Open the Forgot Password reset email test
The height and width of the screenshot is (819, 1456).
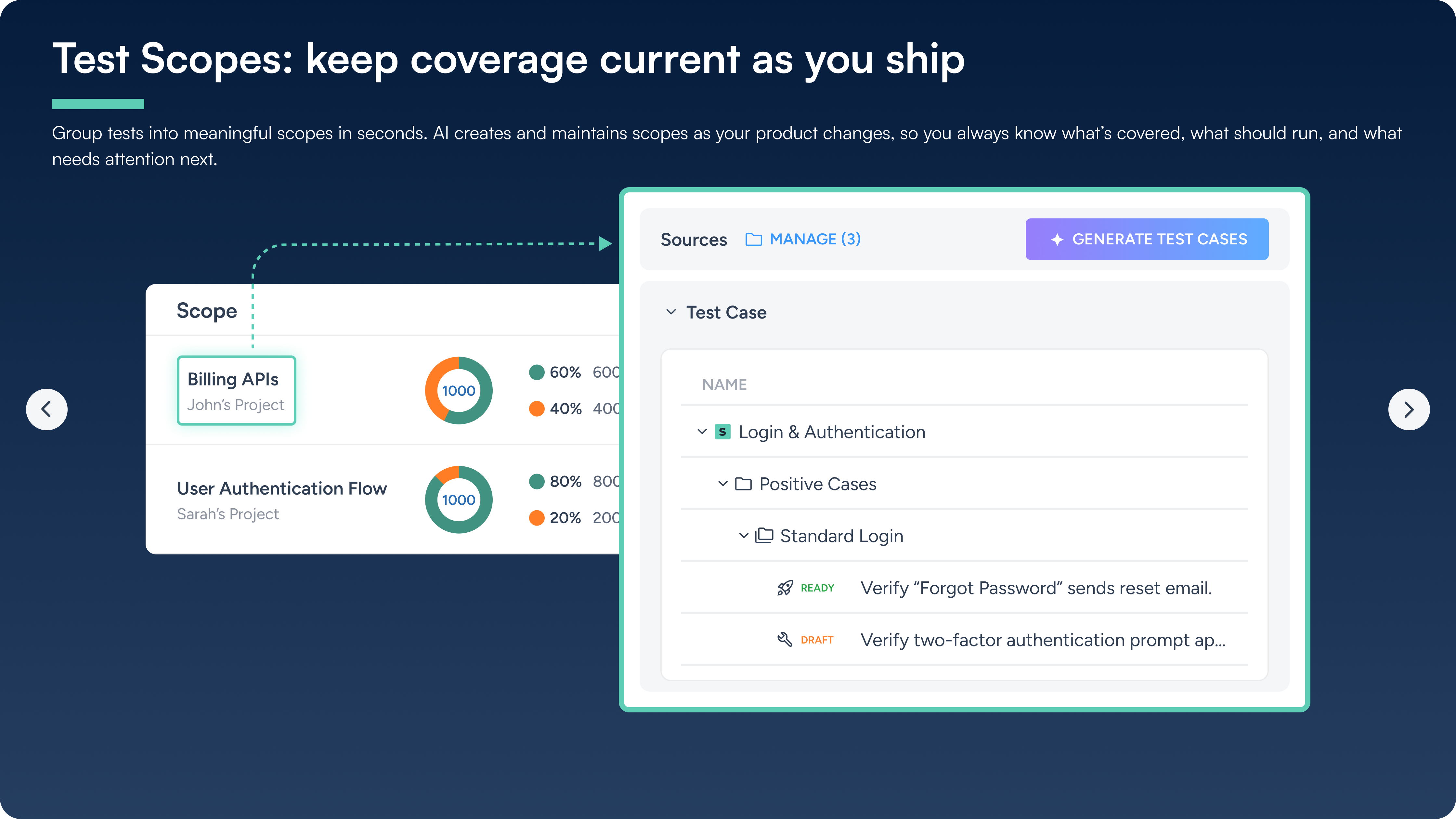pyautogui.click(x=1035, y=588)
